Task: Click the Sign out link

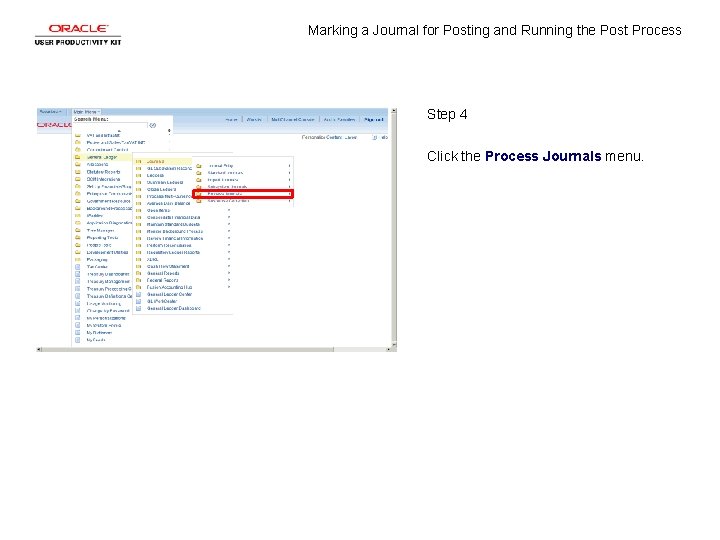Action: 373,120
